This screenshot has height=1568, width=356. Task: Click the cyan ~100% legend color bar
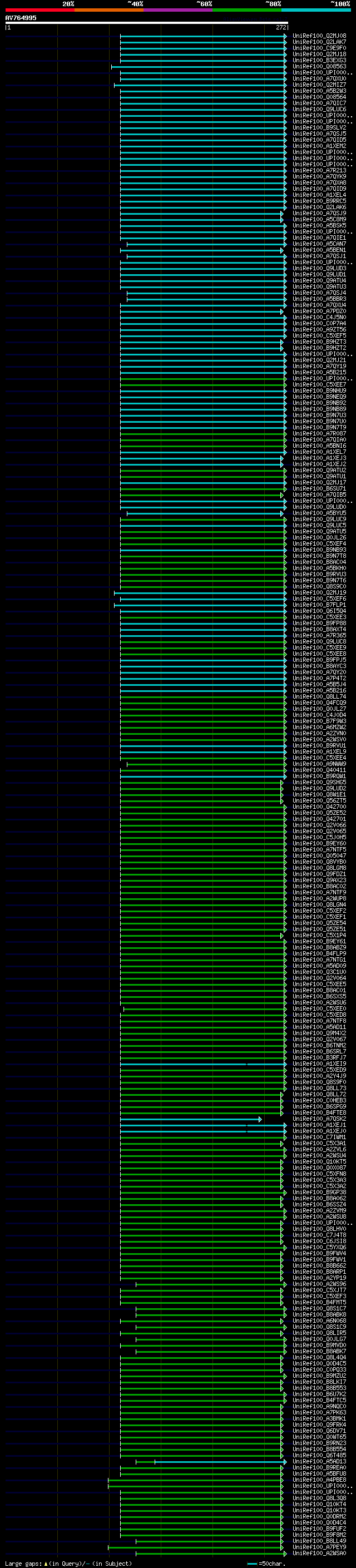click(x=316, y=10)
